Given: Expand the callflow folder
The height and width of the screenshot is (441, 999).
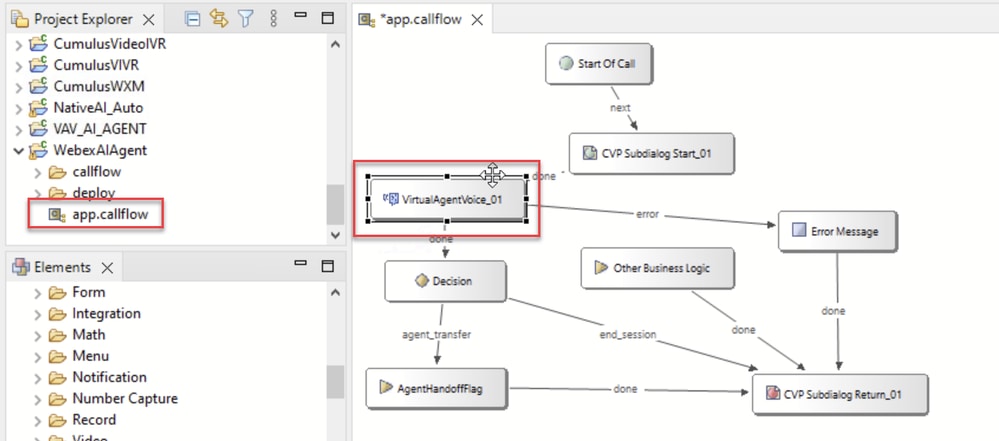Looking at the screenshot, I should click(38, 172).
